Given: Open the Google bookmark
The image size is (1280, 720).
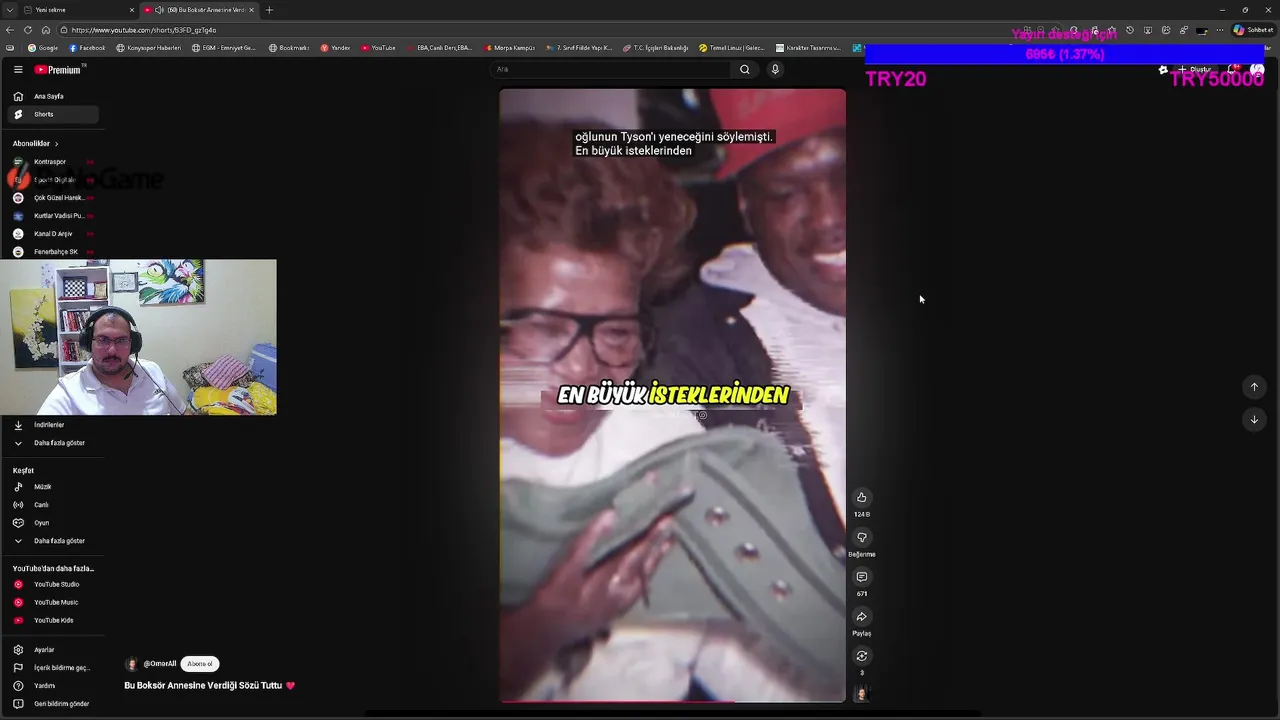Looking at the screenshot, I should [43, 48].
